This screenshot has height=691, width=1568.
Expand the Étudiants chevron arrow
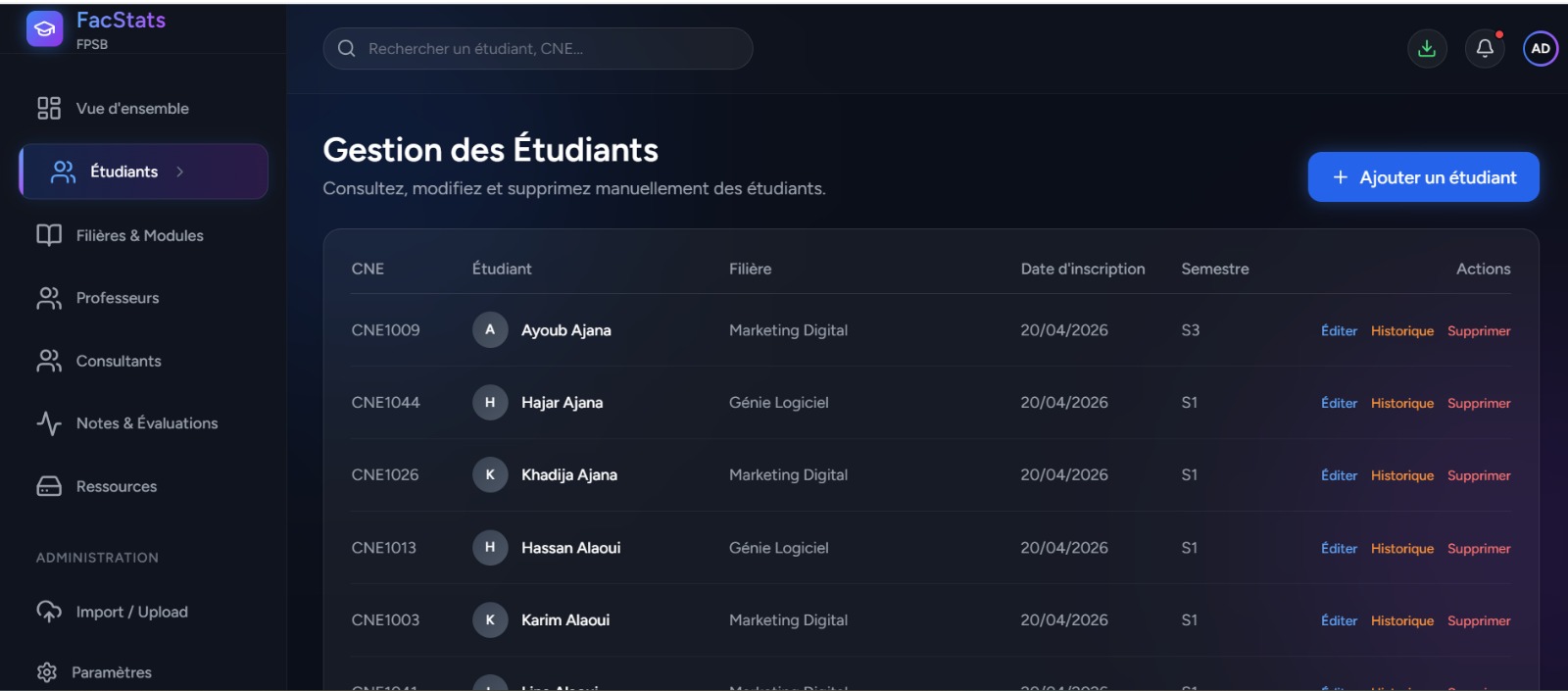click(x=179, y=172)
